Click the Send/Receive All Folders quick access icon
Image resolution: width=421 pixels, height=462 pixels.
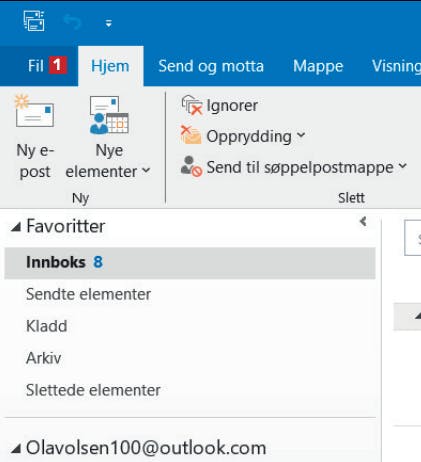(34, 21)
